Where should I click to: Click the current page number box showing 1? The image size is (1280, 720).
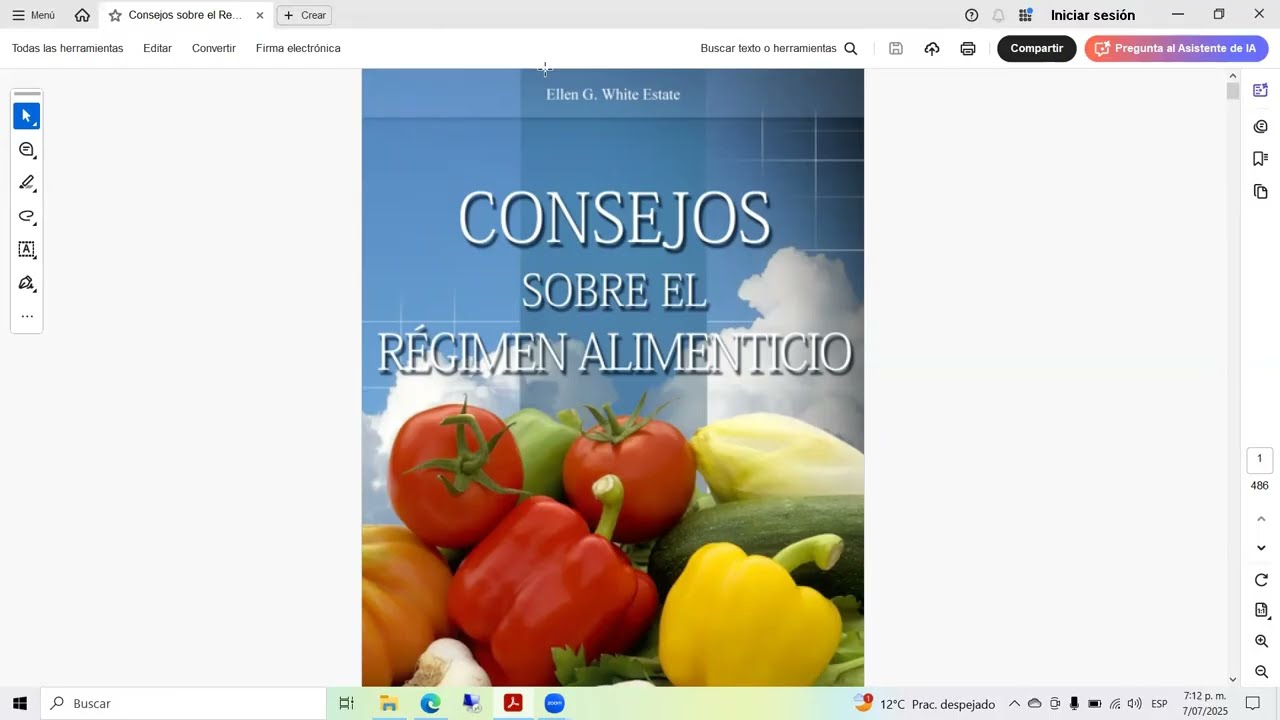click(1260, 459)
